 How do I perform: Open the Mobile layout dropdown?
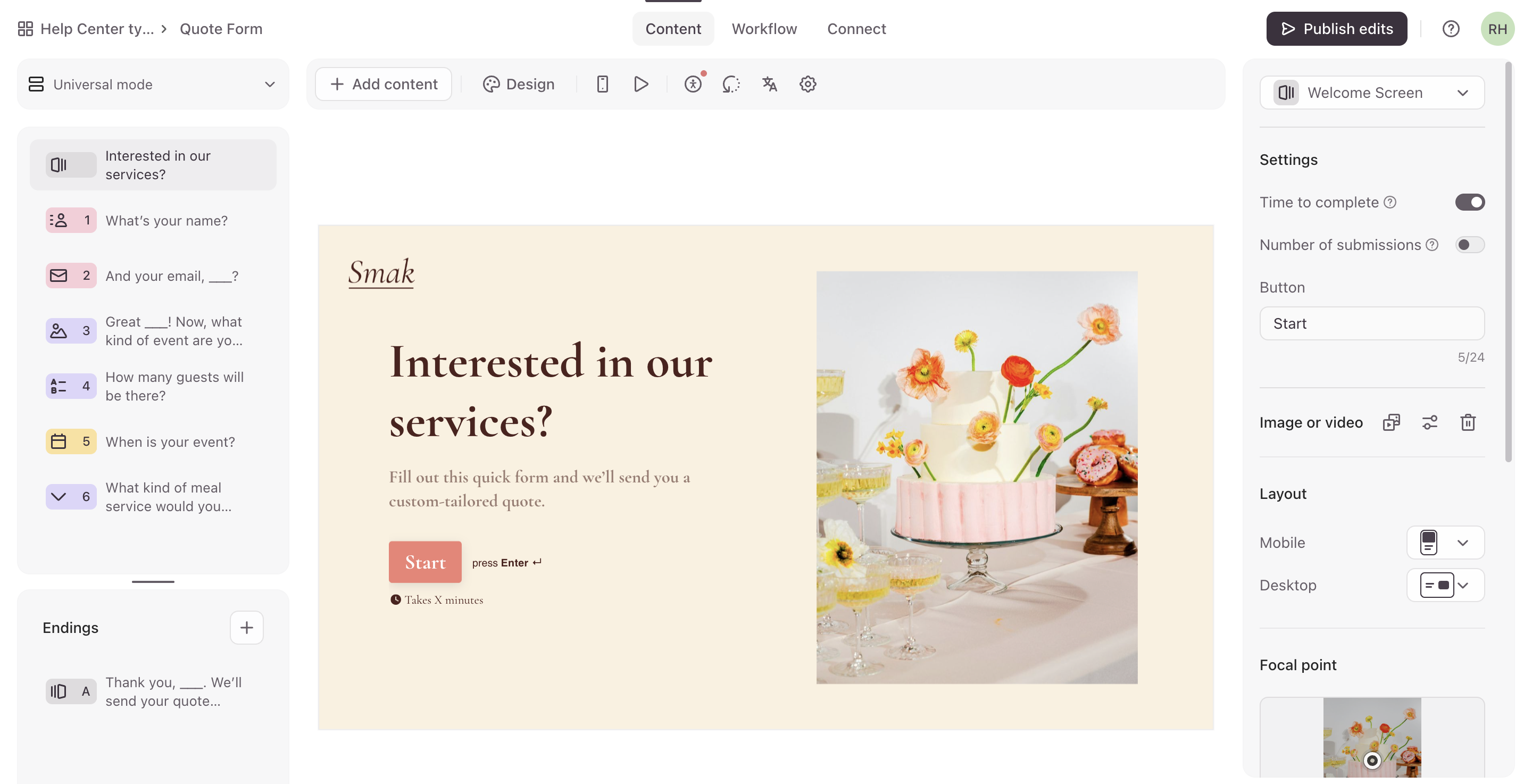(1445, 543)
